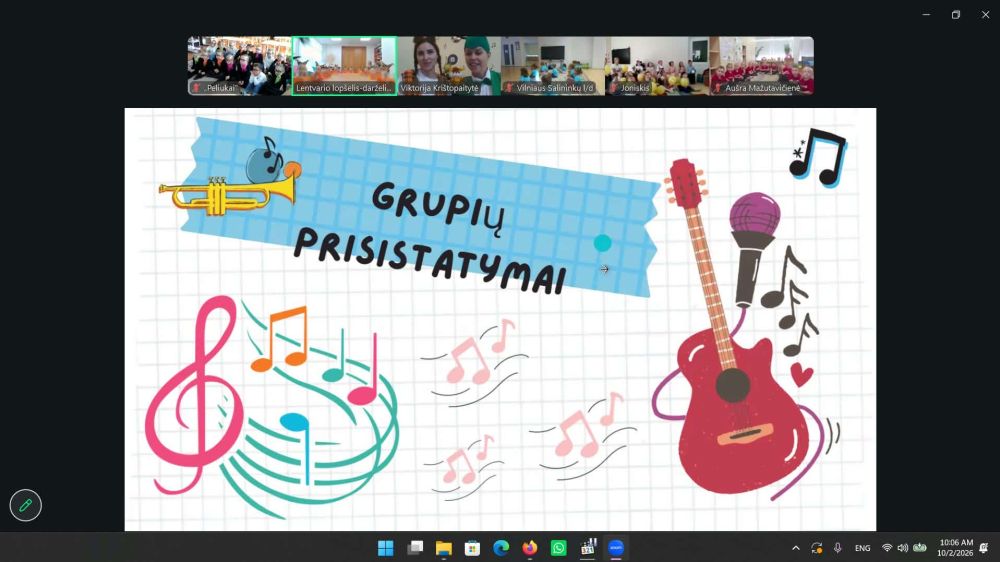
Task: Switch to Firefox in the taskbar
Action: click(x=530, y=548)
